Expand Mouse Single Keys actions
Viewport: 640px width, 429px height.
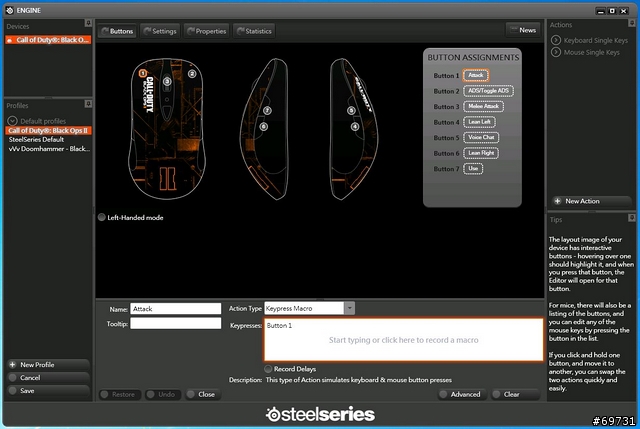click(556, 52)
